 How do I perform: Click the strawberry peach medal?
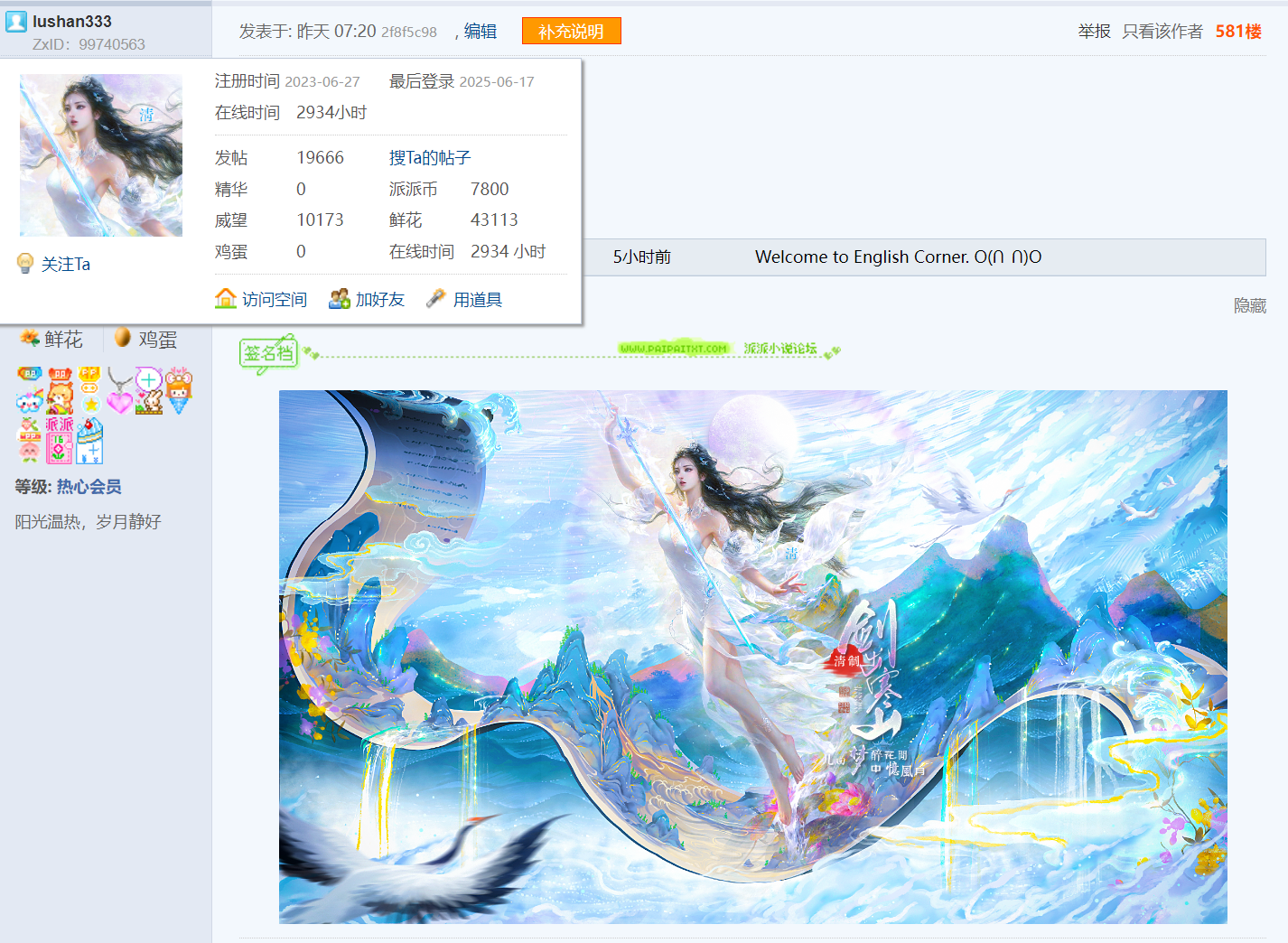click(30, 440)
